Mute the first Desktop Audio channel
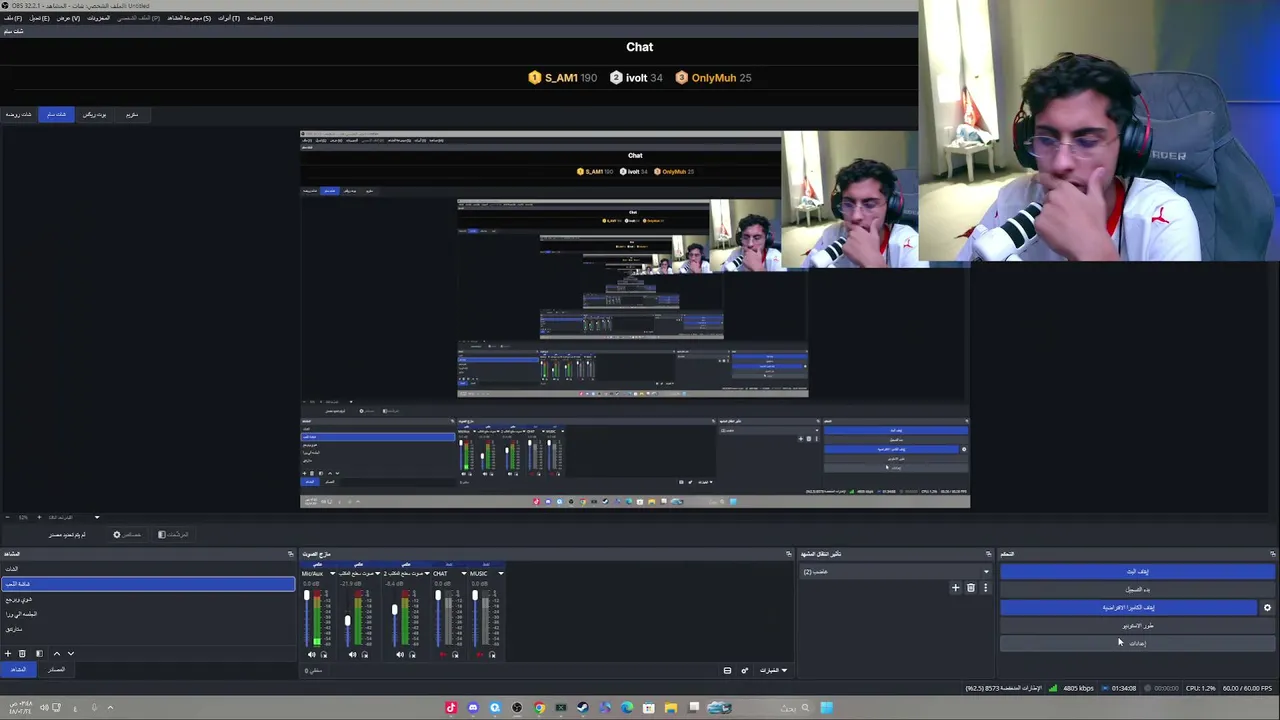Viewport: 1280px width, 720px height. (x=352, y=655)
